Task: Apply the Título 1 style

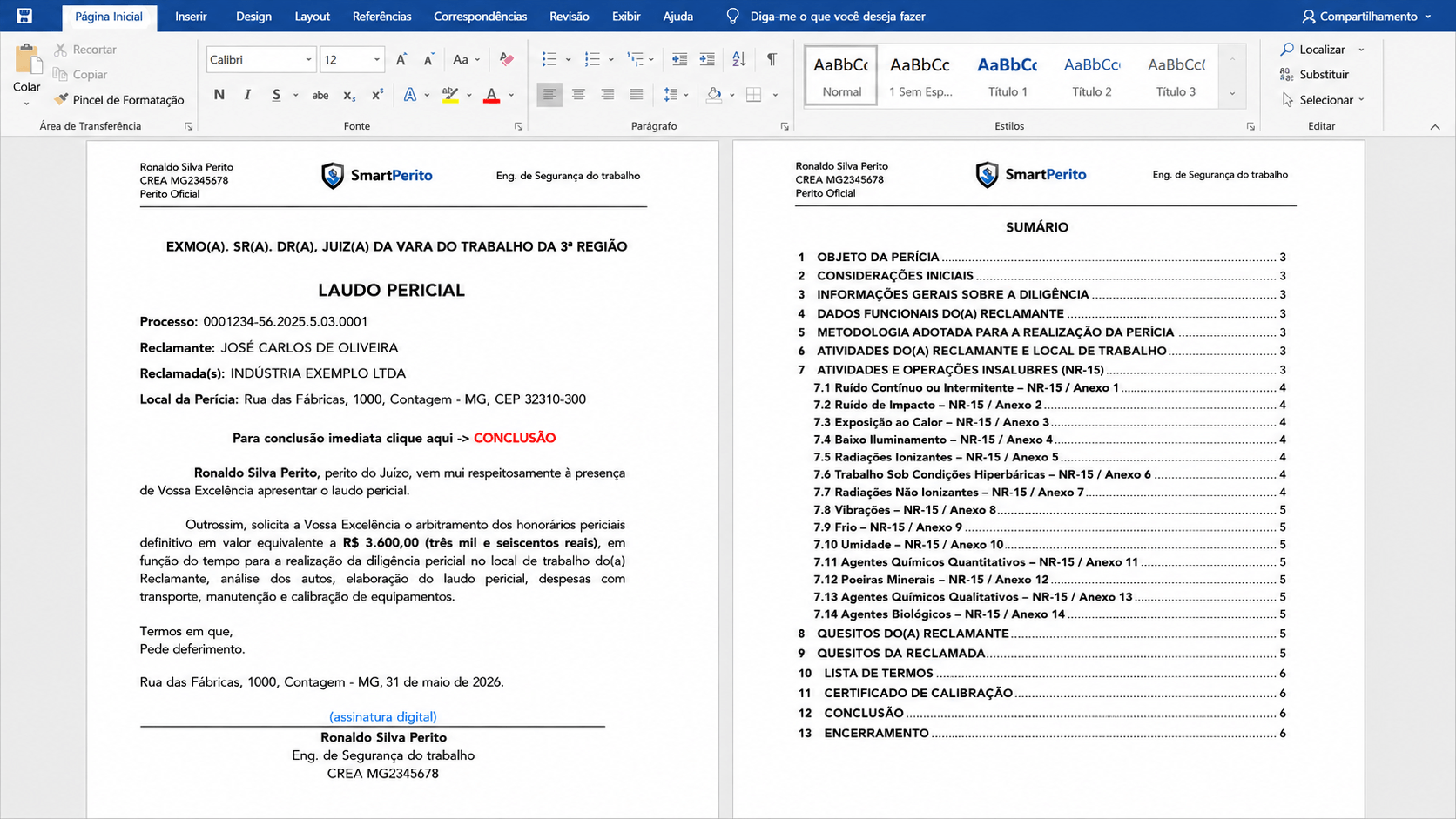Action: 1008,76
